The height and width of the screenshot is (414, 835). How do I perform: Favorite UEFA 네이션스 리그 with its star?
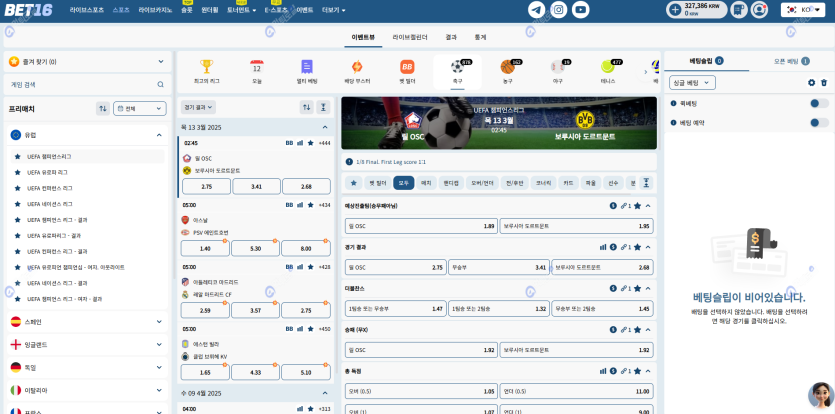pos(18,204)
